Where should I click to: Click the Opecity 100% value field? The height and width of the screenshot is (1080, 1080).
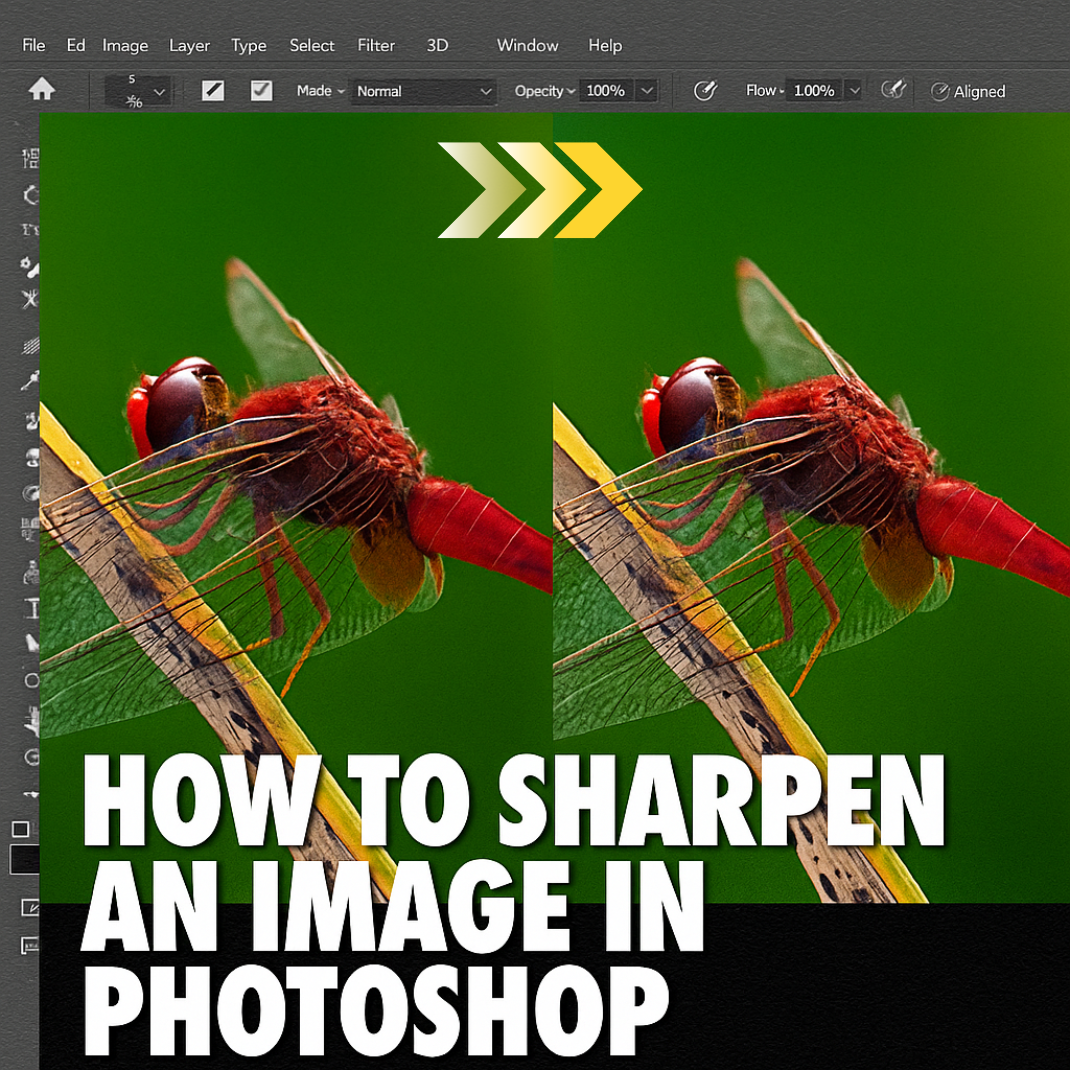click(x=606, y=91)
